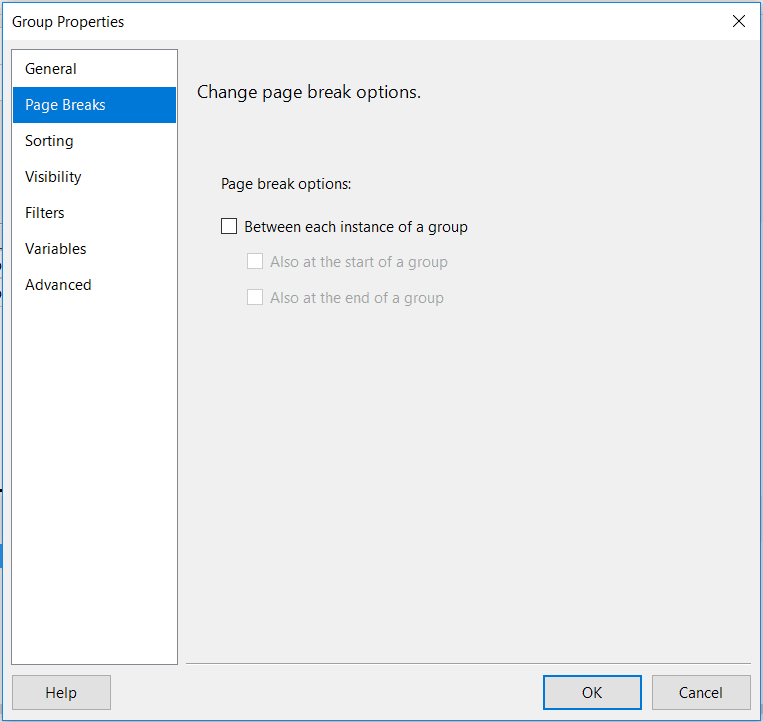Viewport: 763px width, 722px height.
Task: Show the Advanced page
Action: 94,285
